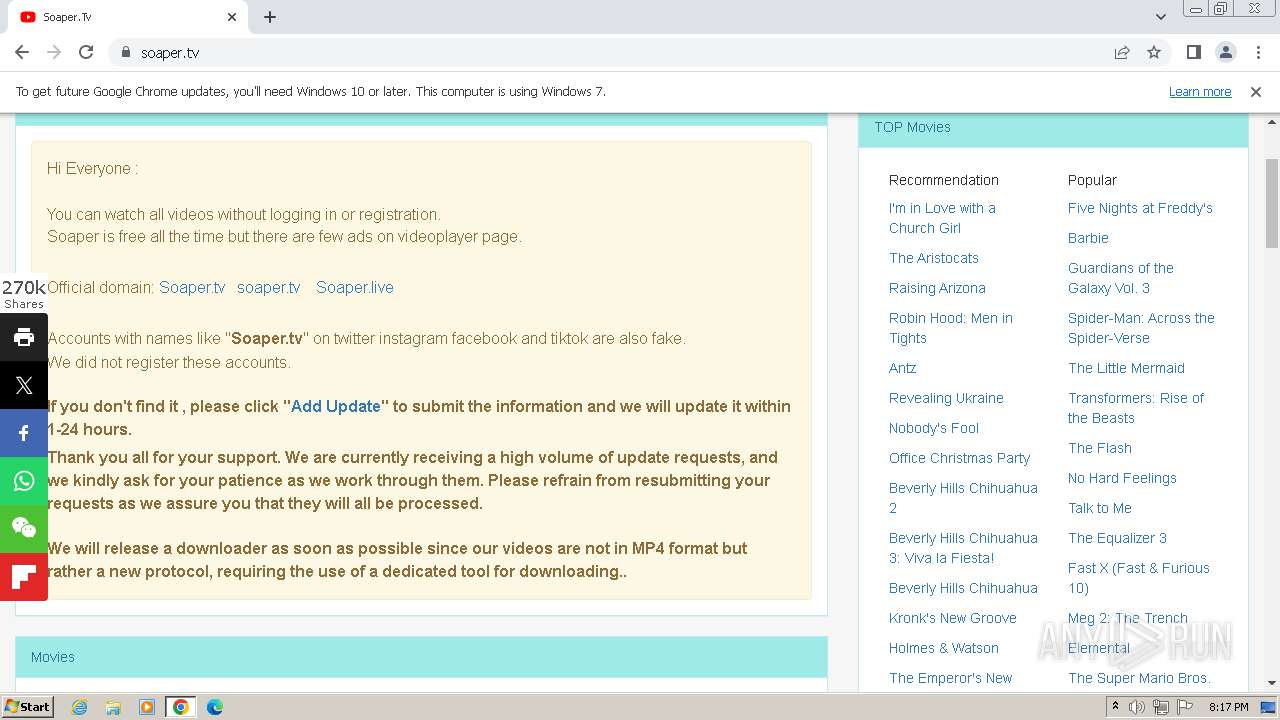The image size is (1280, 720).
Task: Open Five Nights at Freddy's link
Action: click(1140, 208)
